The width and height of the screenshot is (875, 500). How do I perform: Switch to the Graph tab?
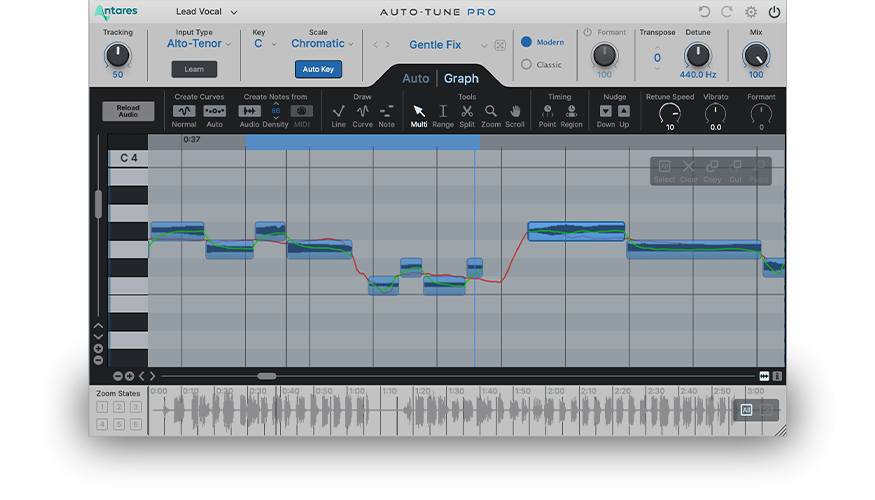[x=461, y=78]
